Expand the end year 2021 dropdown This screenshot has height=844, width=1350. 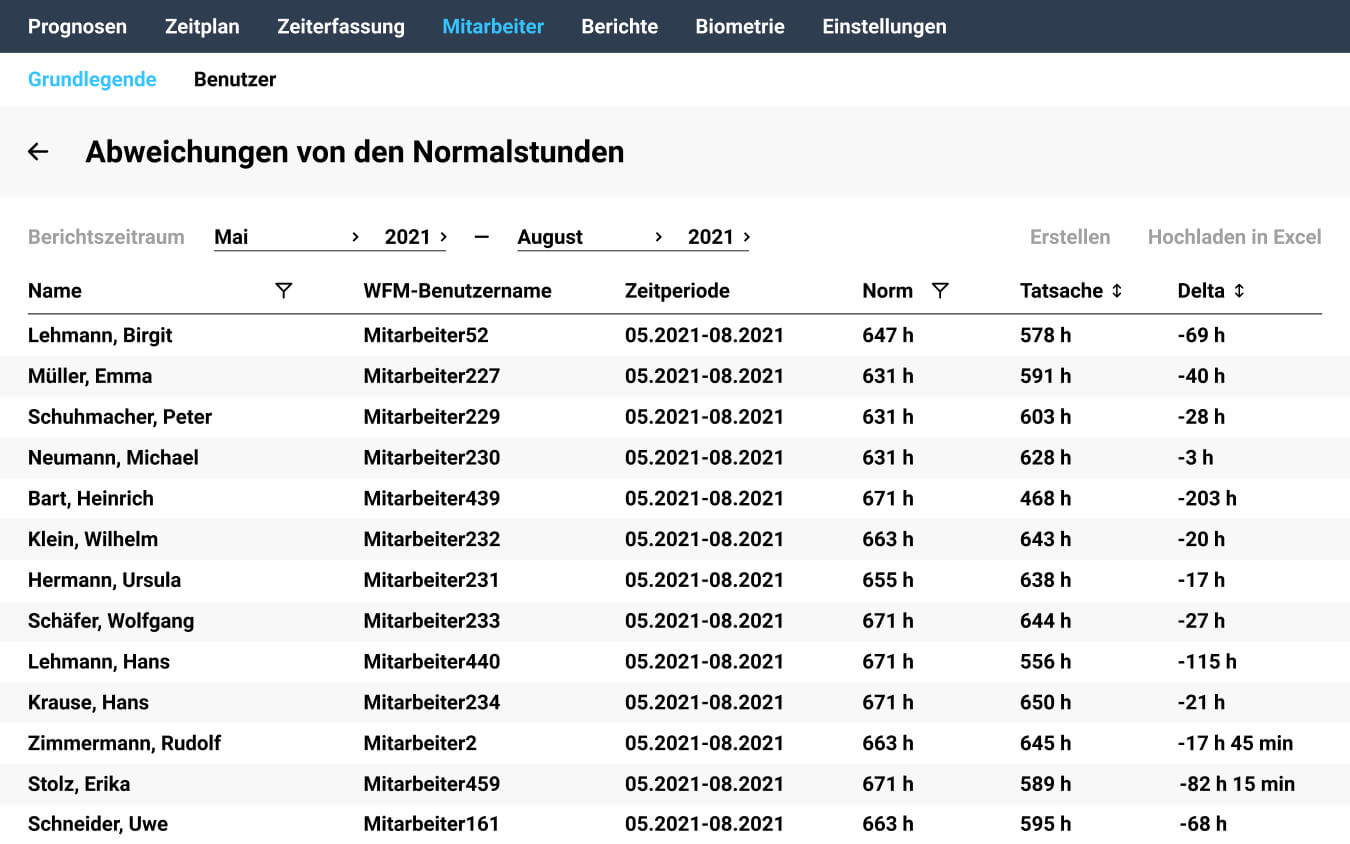pos(718,237)
